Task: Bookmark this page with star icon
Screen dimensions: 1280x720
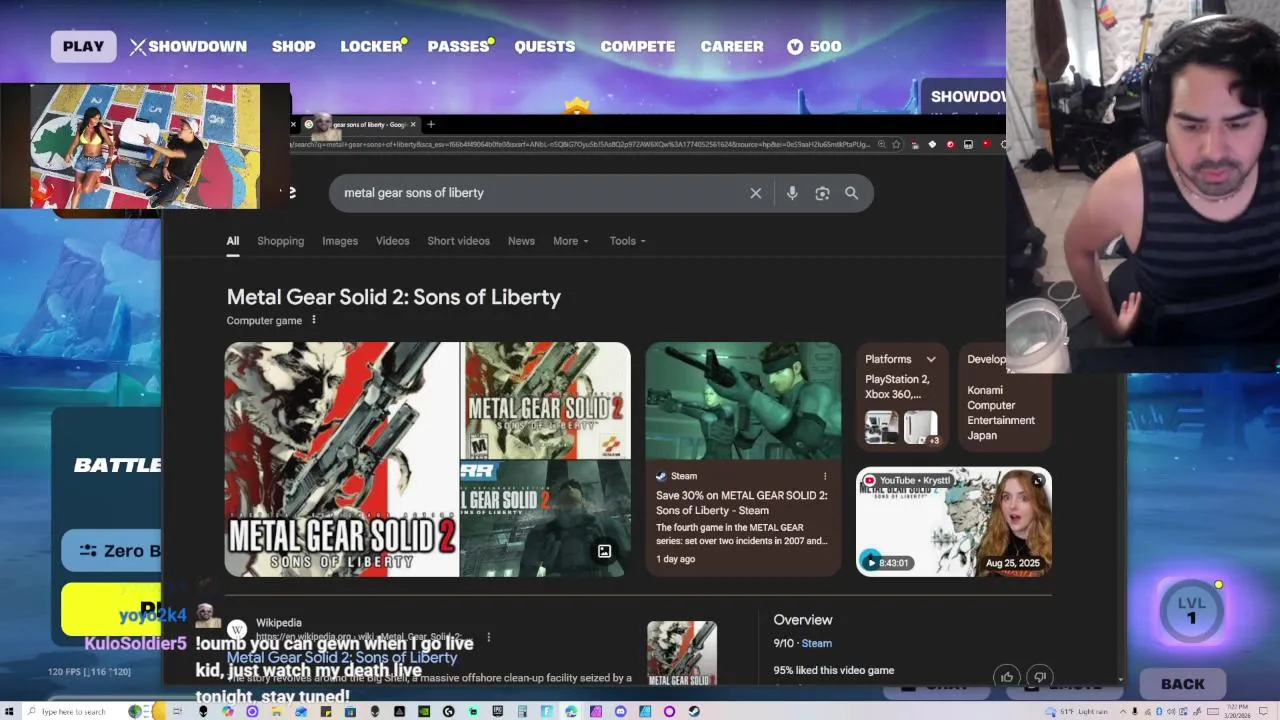Action: [896, 144]
